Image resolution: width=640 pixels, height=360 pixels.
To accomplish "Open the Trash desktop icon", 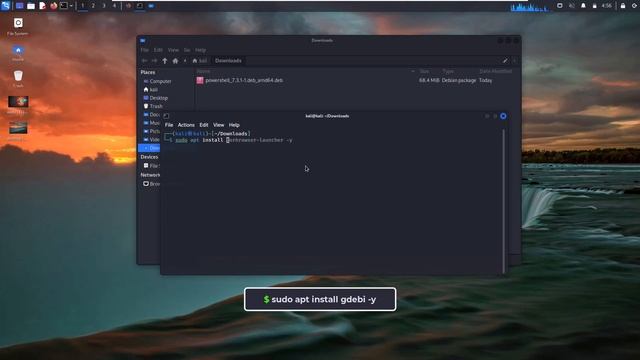I will tap(18, 78).
